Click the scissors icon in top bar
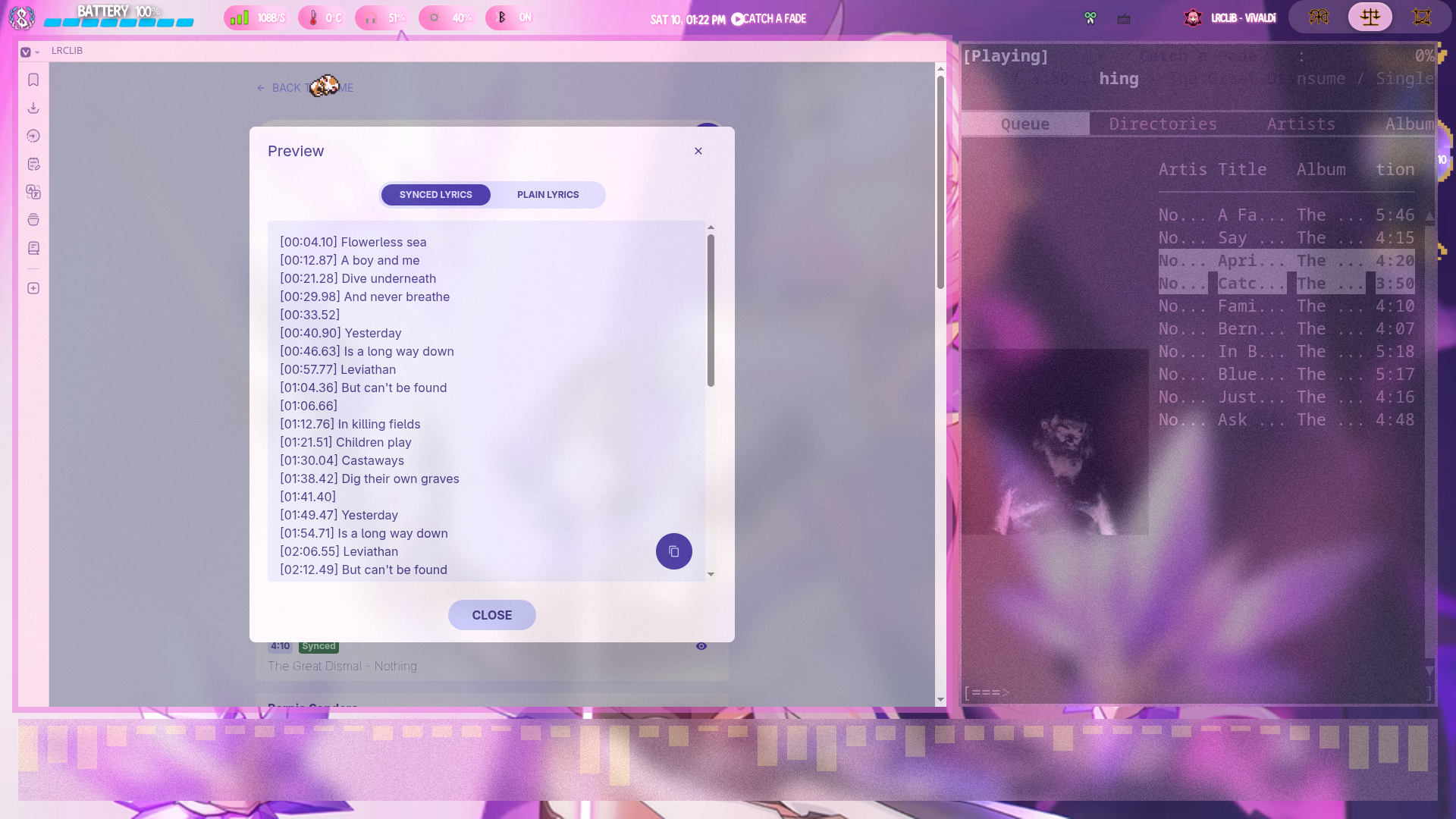 1090,18
